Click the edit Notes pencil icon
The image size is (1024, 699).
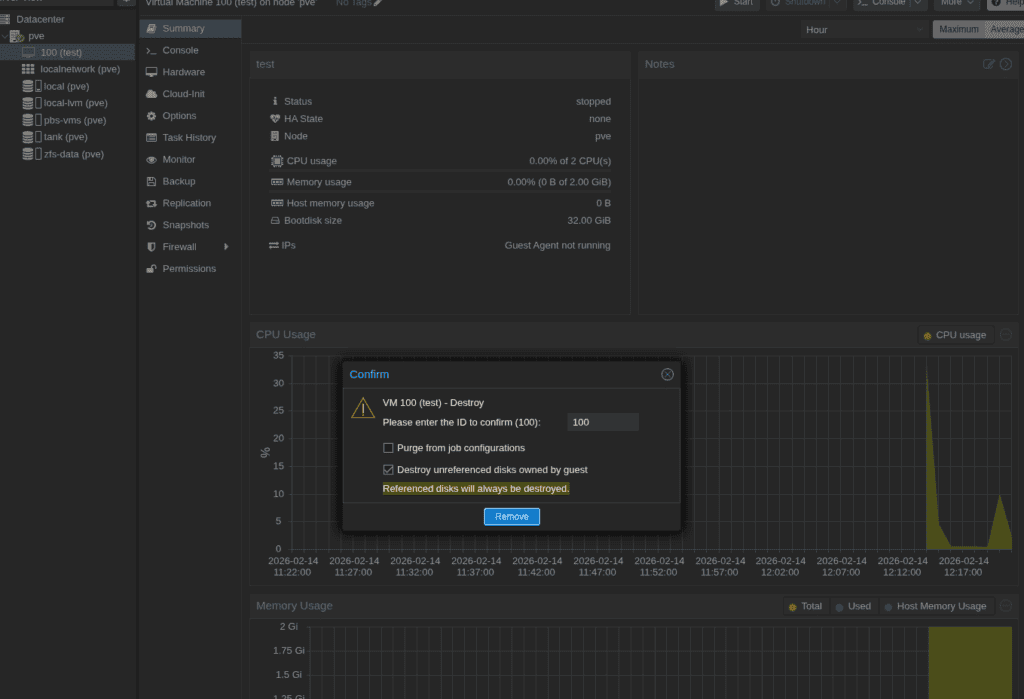click(989, 64)
